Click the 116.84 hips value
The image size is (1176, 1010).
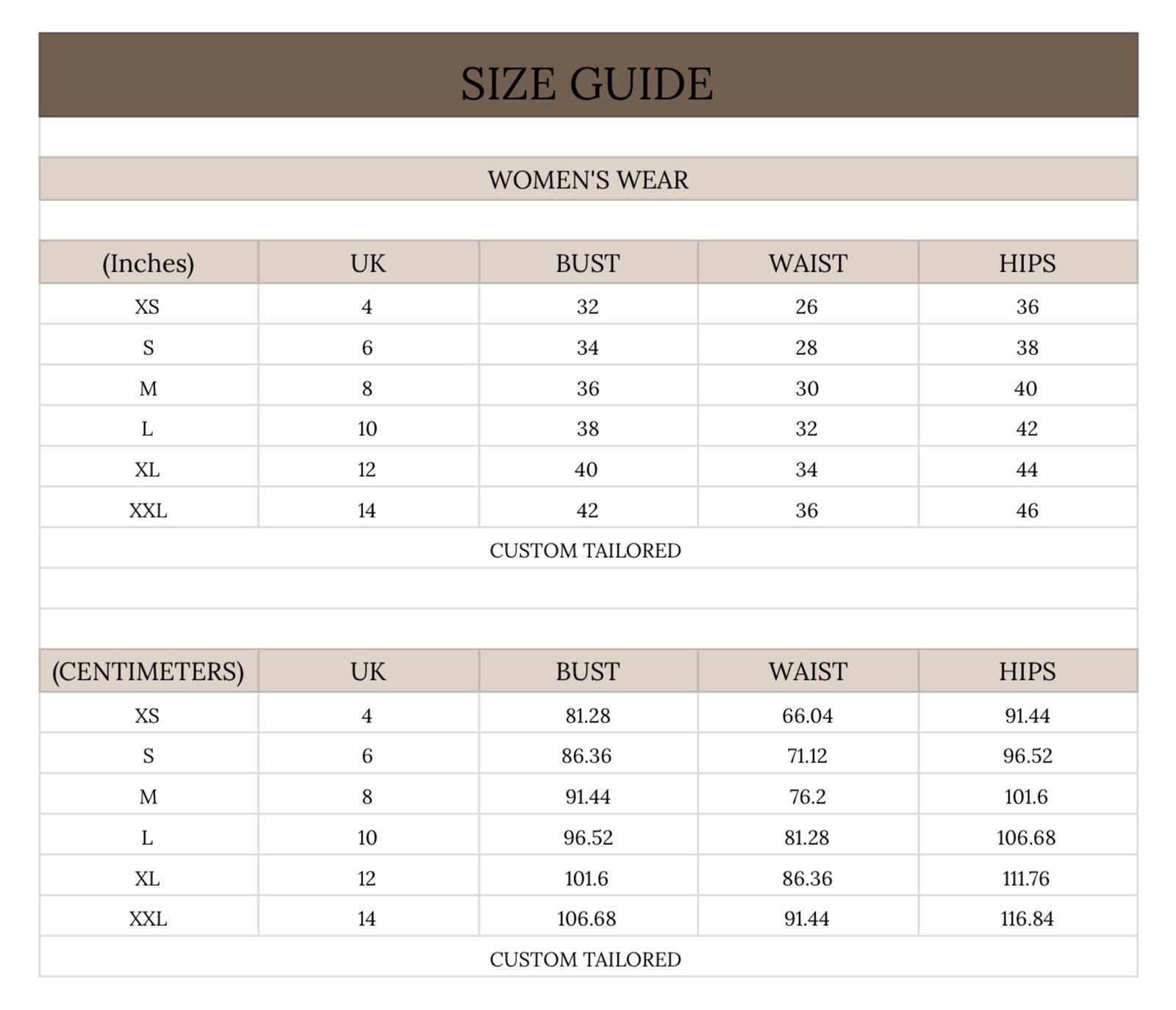pos(1027,919)
